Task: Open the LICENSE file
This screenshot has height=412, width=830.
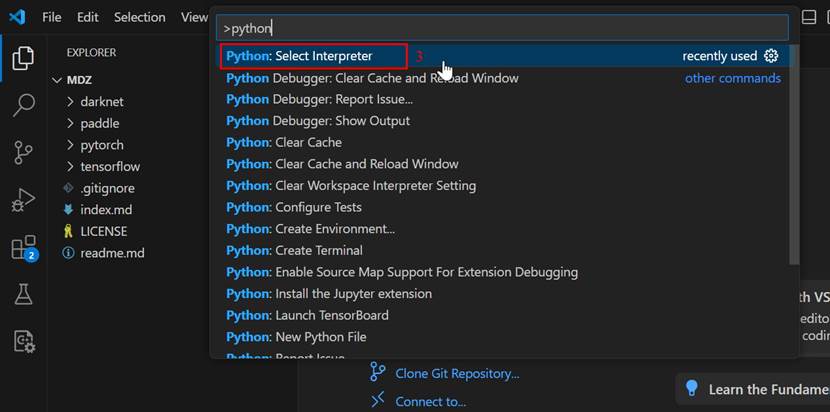Action: tap(104, 231)
